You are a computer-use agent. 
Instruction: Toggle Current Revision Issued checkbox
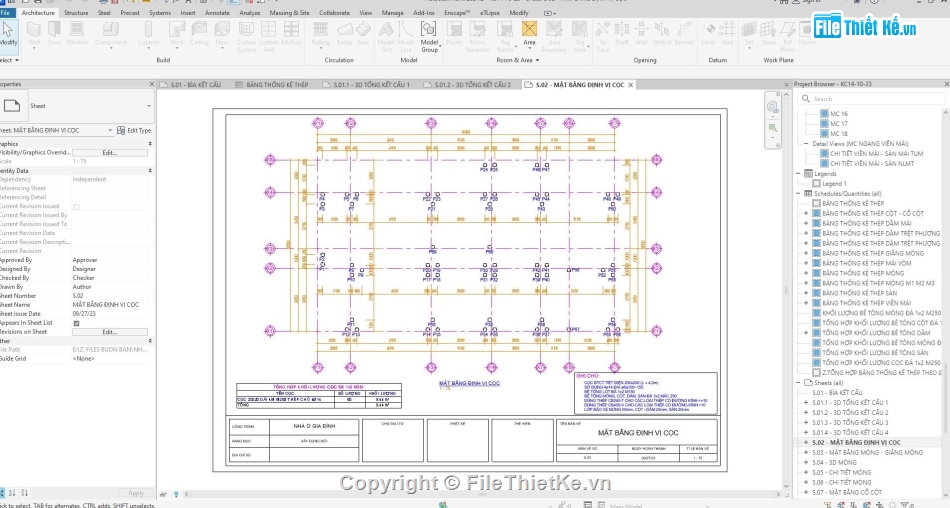(76, 207)
